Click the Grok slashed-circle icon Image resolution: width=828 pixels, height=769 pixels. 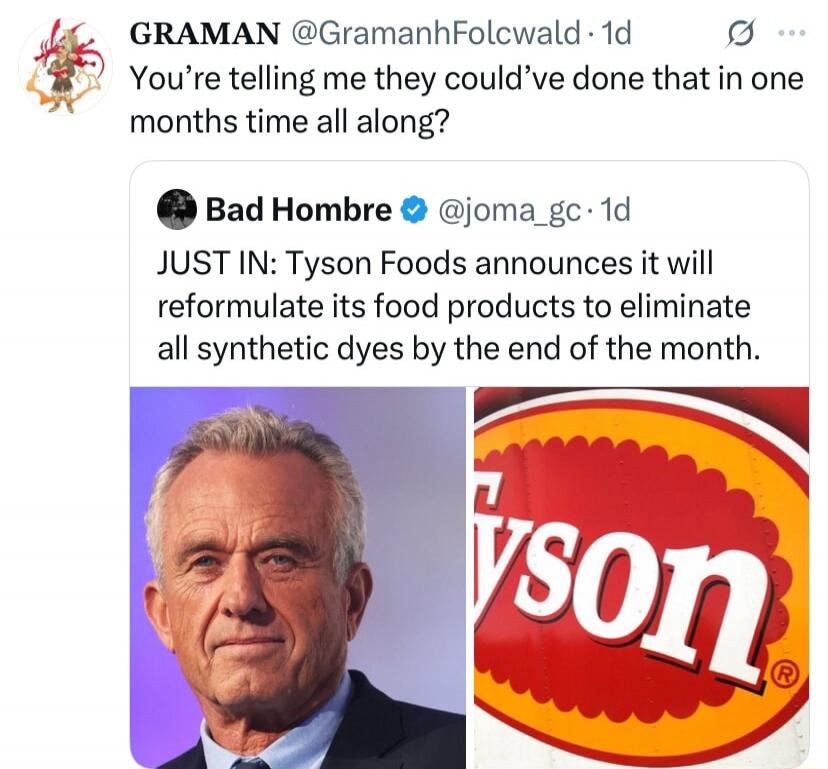click(x=740, y=33)
